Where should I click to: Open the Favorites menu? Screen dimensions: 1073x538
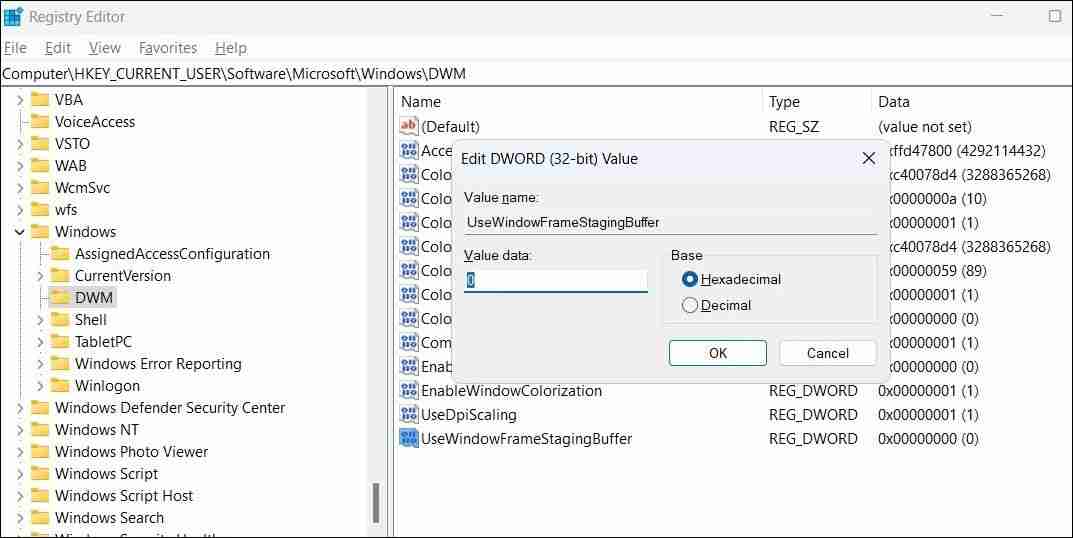click(x=167, y=47)
